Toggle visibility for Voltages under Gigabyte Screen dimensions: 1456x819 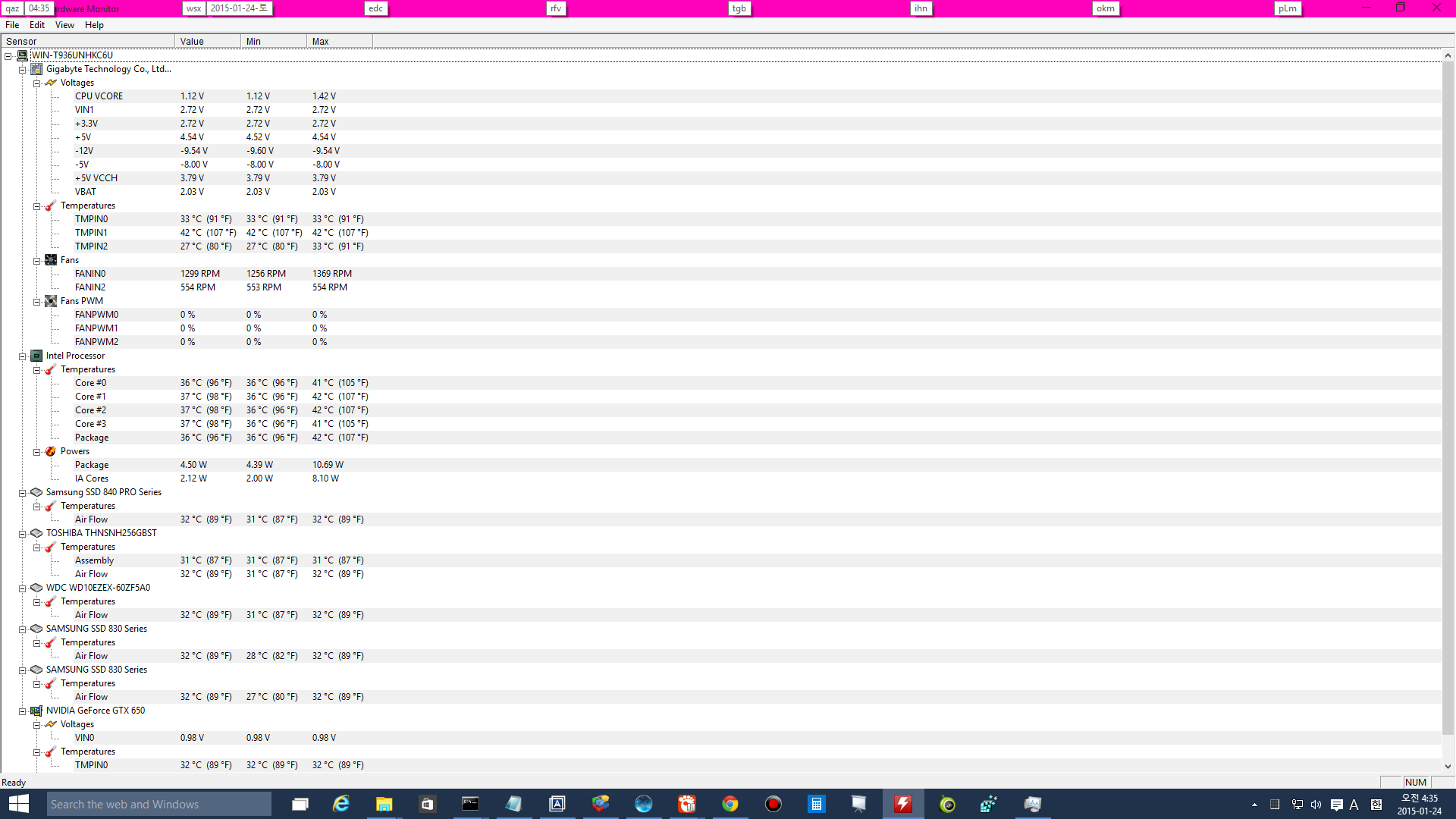coord(37,82)
